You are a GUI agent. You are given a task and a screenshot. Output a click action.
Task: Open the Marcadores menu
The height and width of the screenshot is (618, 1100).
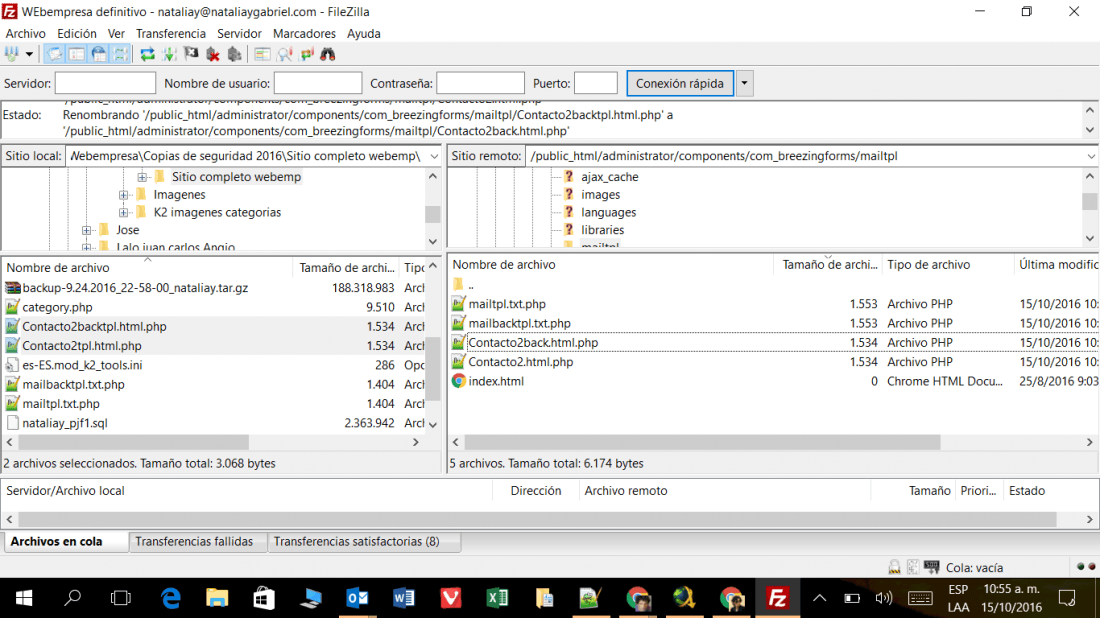pos(304,33)
